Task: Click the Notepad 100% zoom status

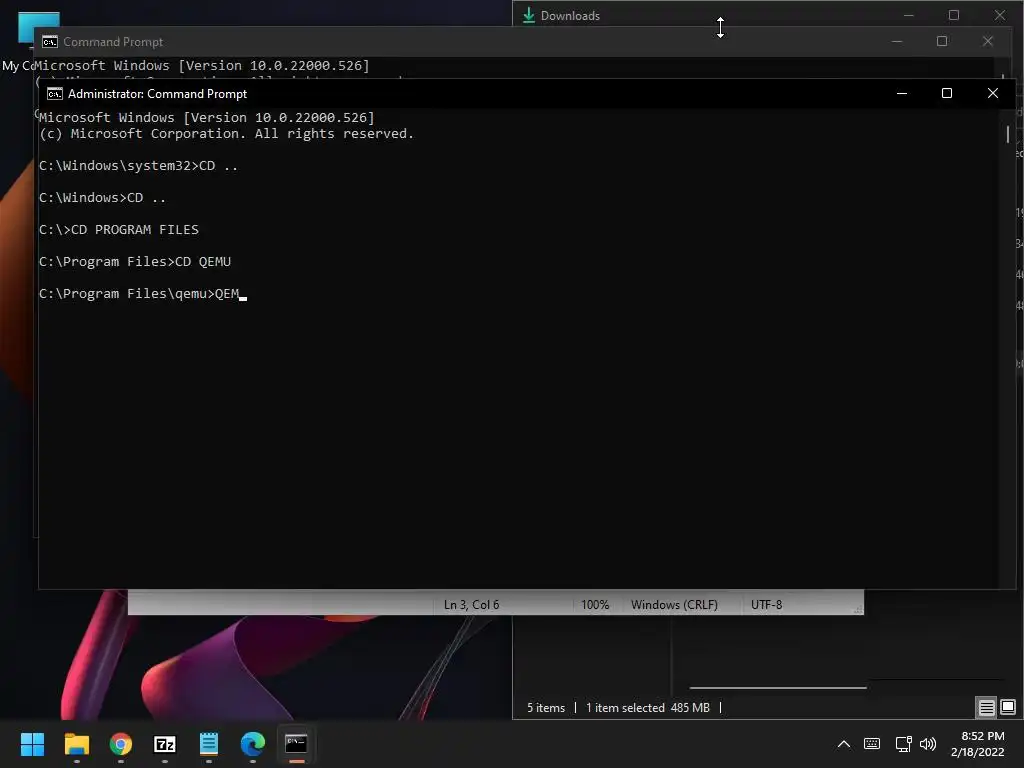Action: click(x=595, y=605)
